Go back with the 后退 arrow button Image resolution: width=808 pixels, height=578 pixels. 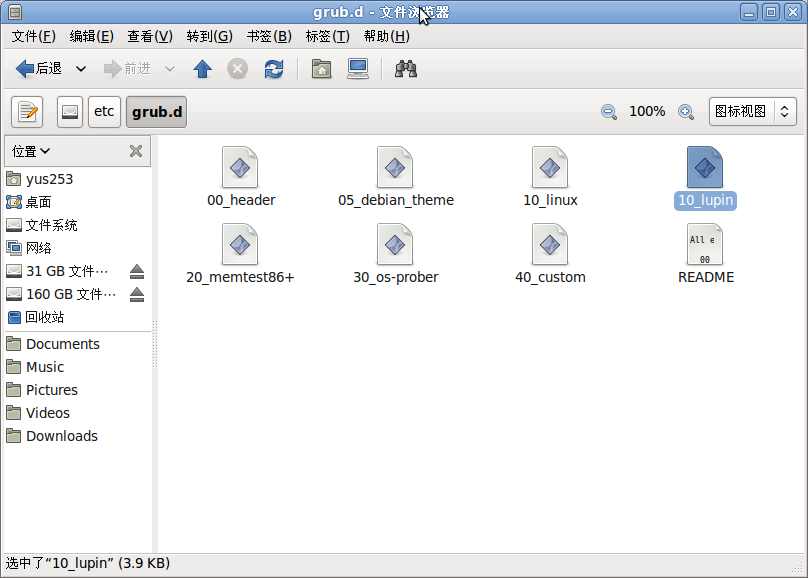(39, 69)
